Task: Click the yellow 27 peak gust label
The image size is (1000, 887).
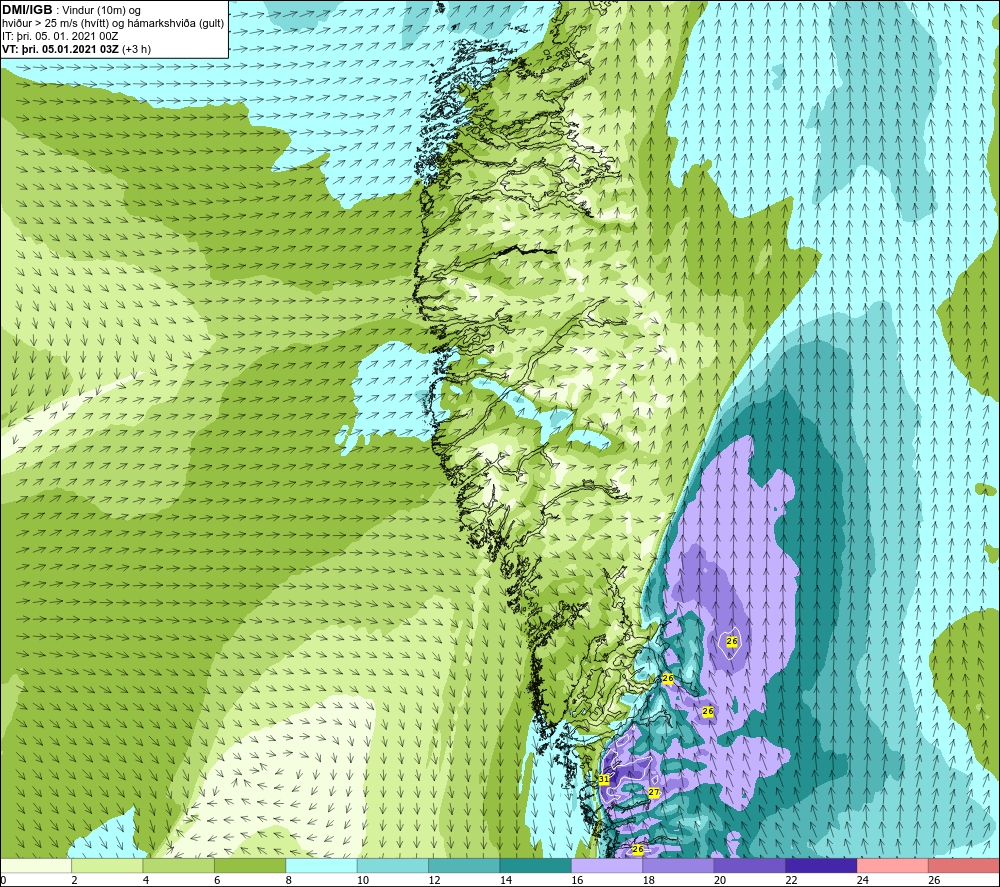Action: (x=654, y=793)
